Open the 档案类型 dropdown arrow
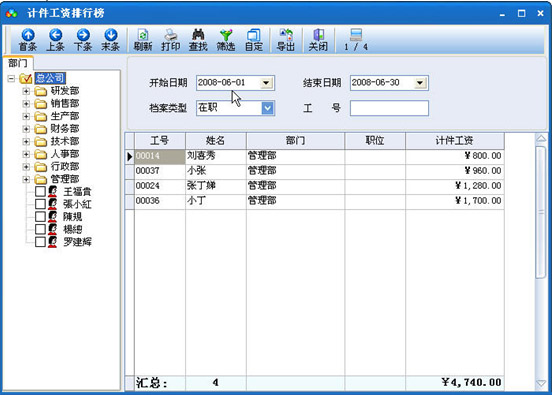The height and width of the screenshot is (395, 553). [x=267, y=108]
